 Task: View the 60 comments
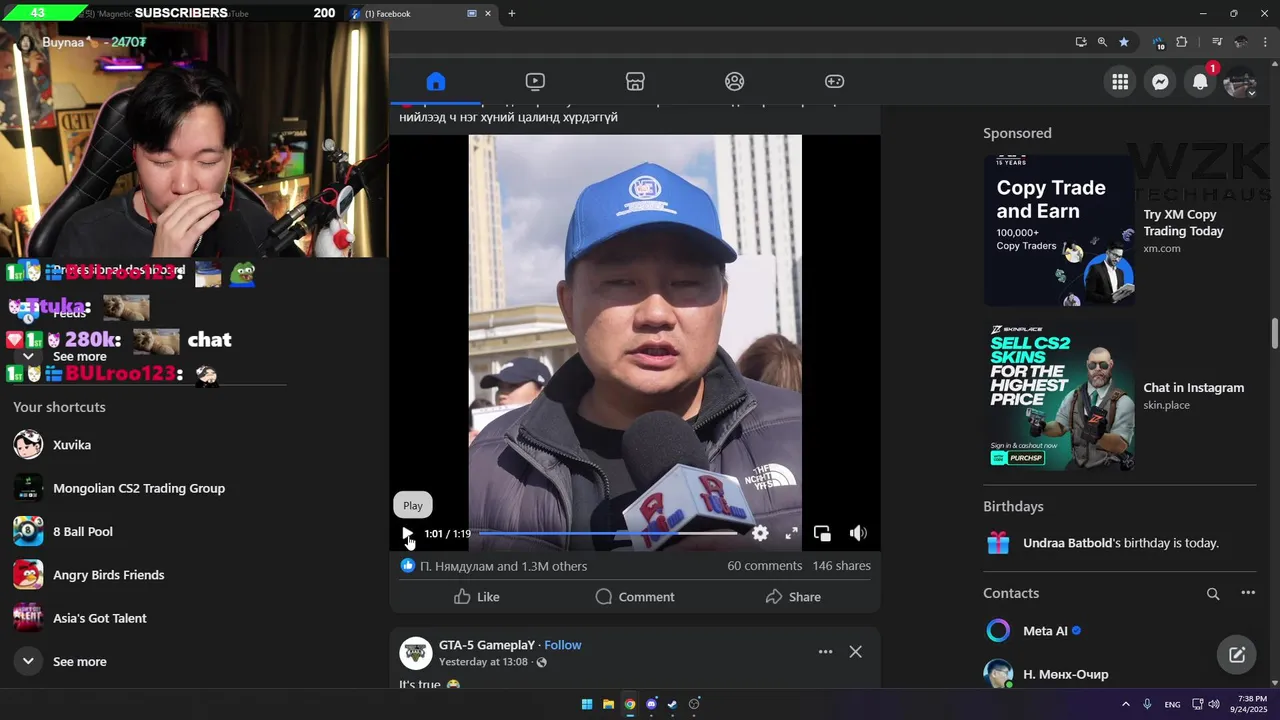764,566
